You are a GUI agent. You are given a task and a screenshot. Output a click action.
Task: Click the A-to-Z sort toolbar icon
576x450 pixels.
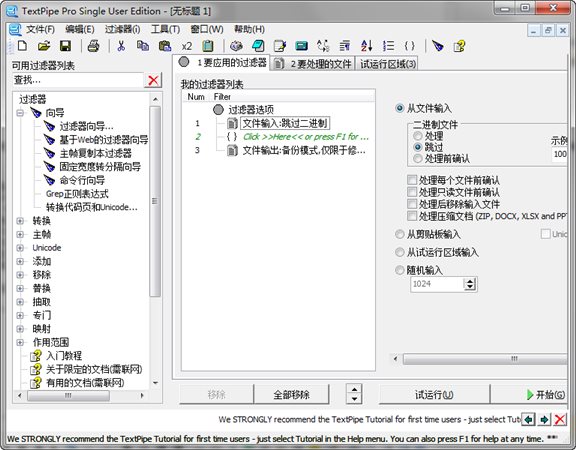367,46
